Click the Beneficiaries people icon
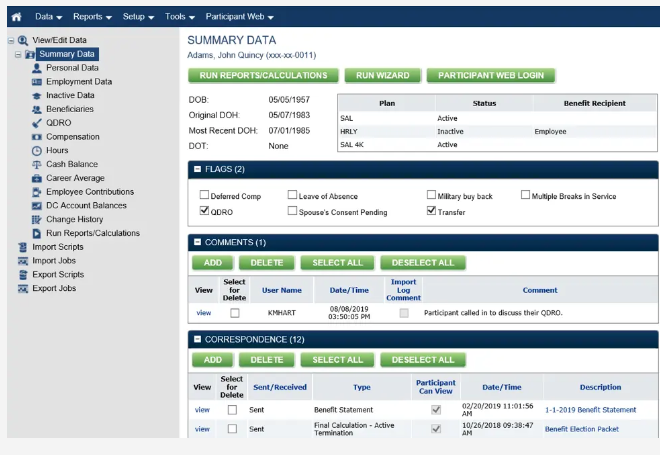Viewport: 660px width, 455px height. (x=37, y=109)
